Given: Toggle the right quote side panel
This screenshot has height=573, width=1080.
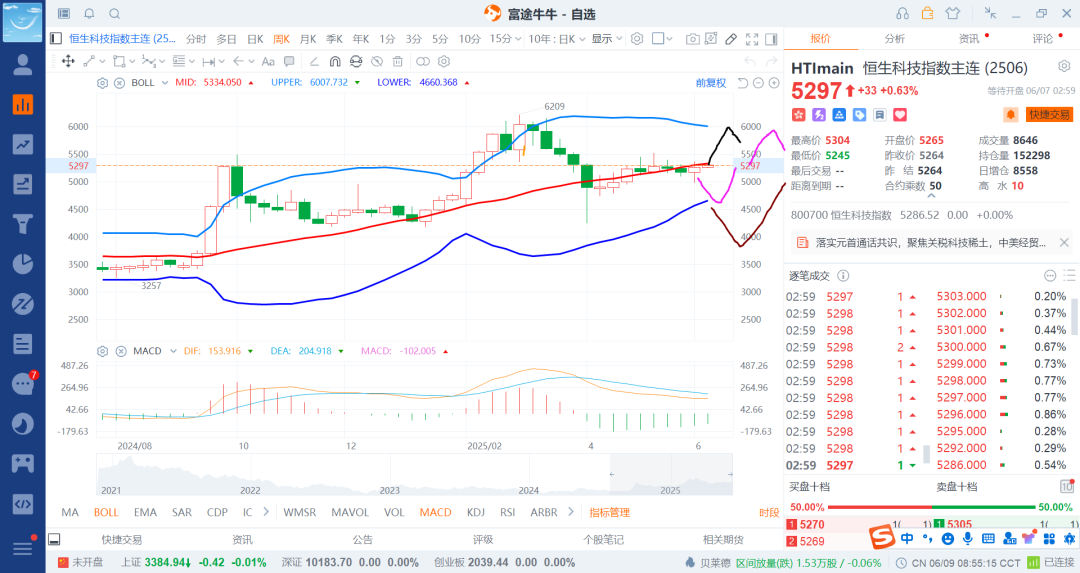Looking at the screenshot, I should [771, 39].
